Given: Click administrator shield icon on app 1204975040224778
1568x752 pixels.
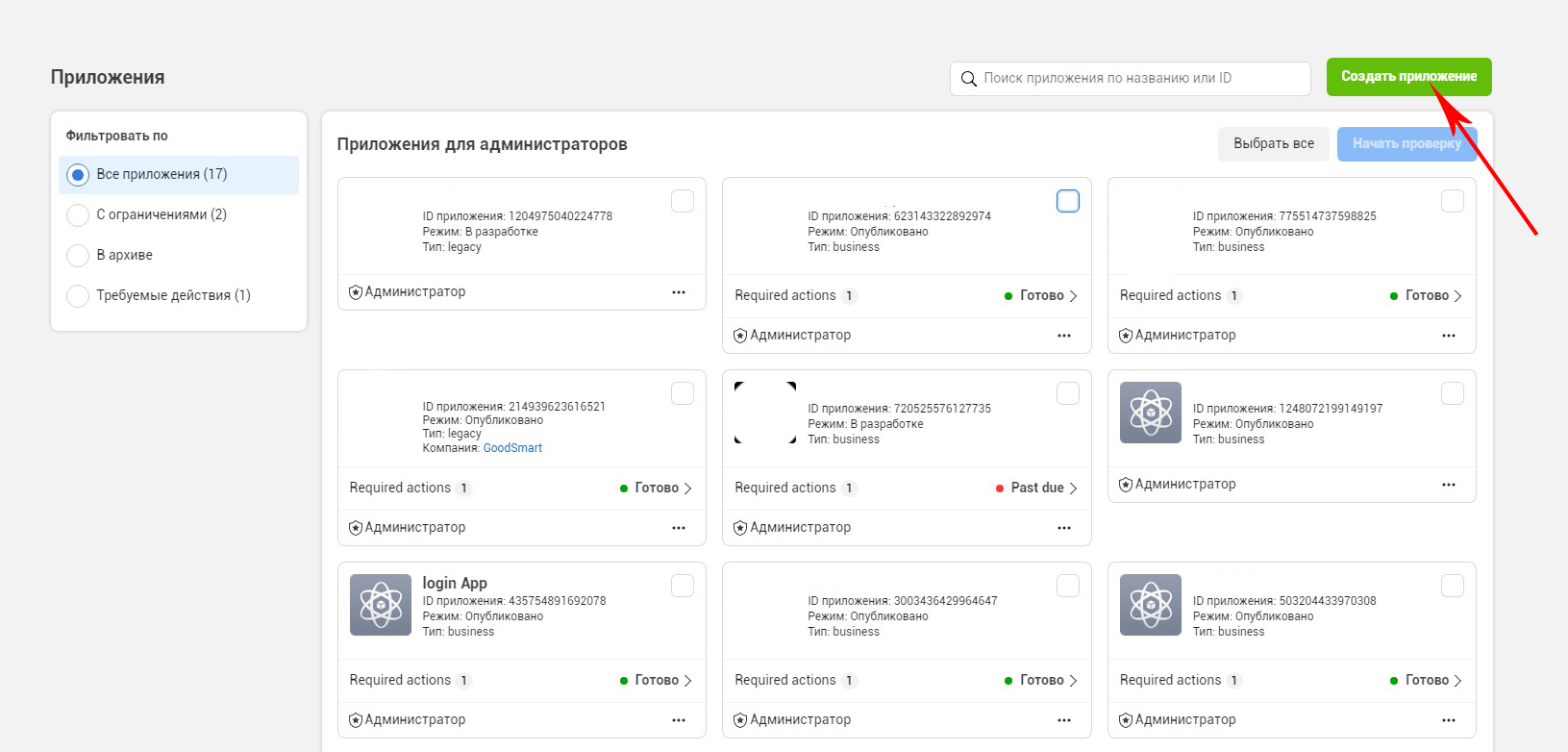Looking at the screenshot, I should [x=356, y=292].
